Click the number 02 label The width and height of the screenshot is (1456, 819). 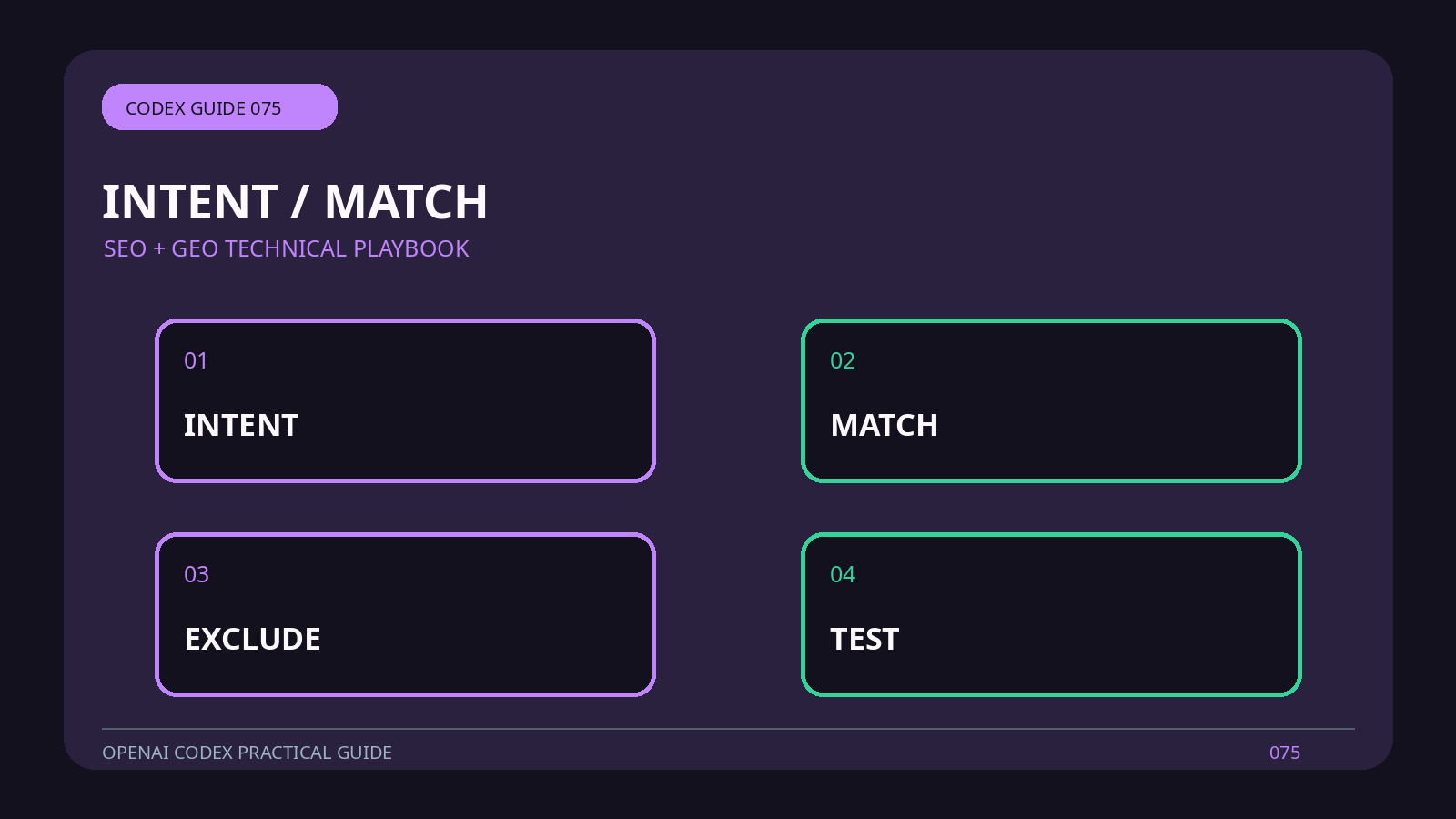843,361
